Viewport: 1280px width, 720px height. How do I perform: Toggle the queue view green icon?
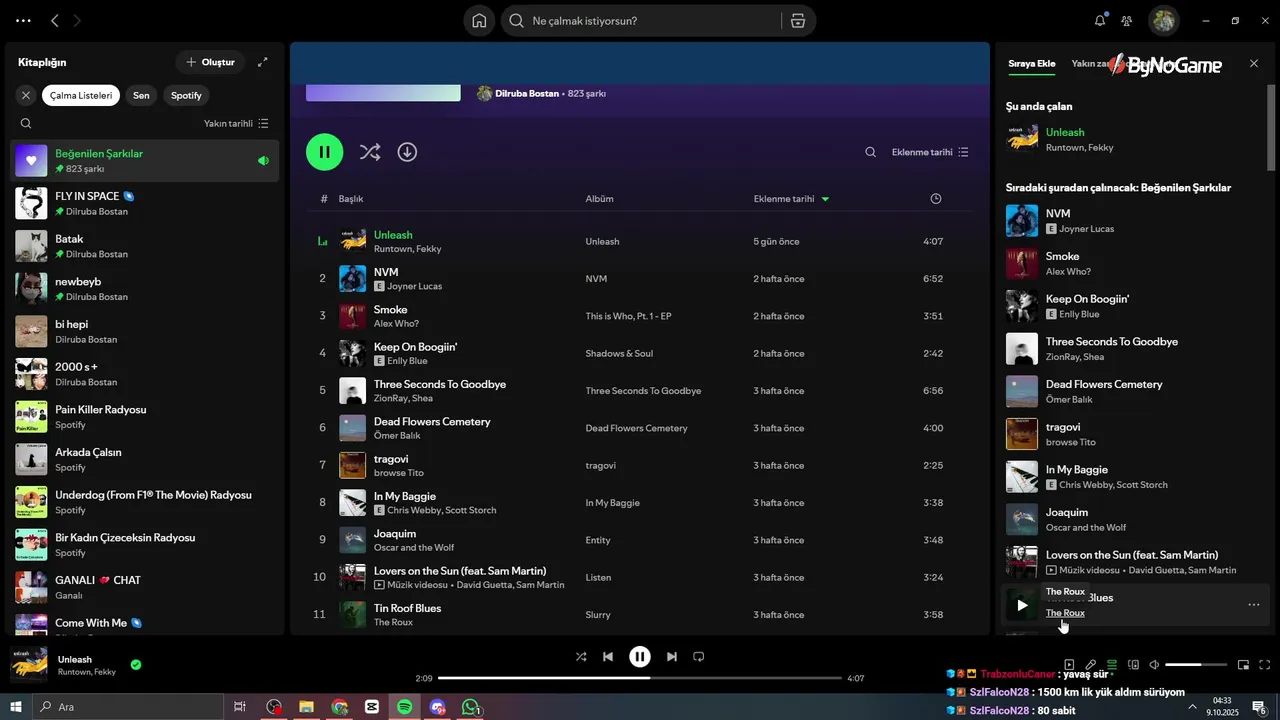(x=1112, y=664)
